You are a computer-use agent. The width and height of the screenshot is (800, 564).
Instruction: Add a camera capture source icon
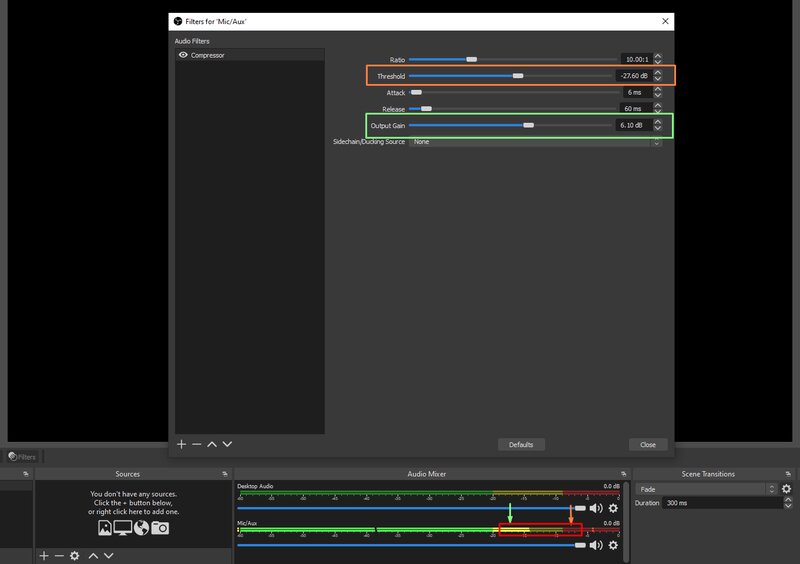[160, 528]
